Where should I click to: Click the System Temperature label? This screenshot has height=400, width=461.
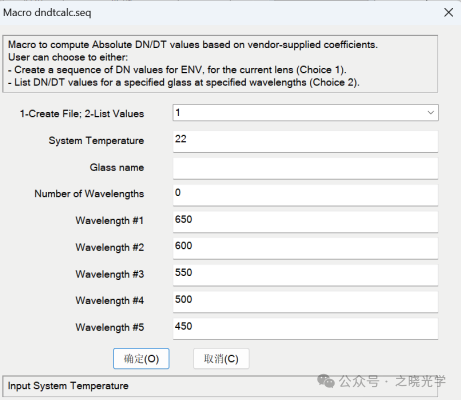click(96, 141)
